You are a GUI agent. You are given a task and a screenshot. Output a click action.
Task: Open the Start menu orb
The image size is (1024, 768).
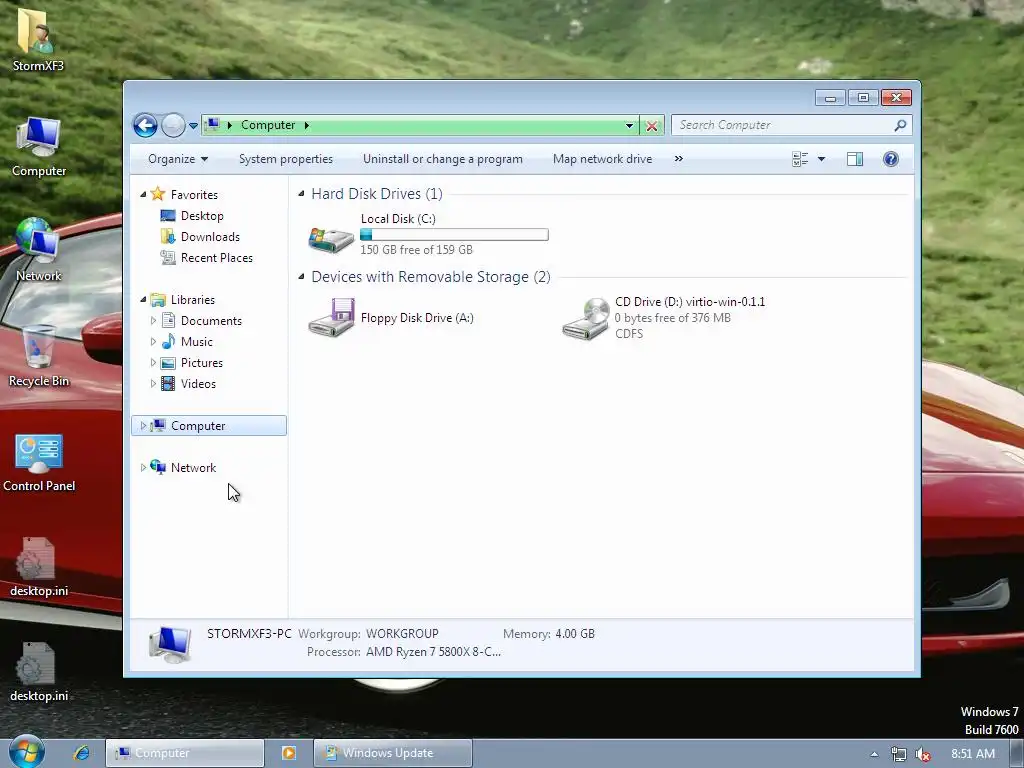point(26,752)
